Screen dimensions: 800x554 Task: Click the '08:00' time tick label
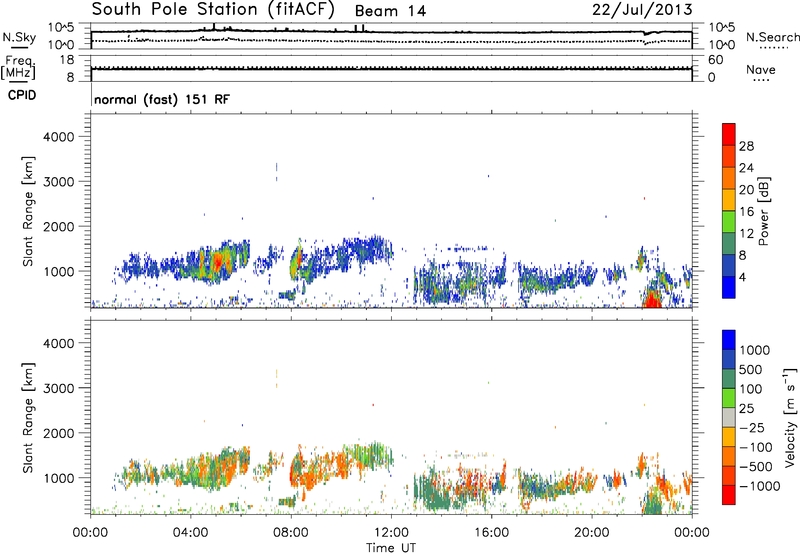click(x=291, y=533)
